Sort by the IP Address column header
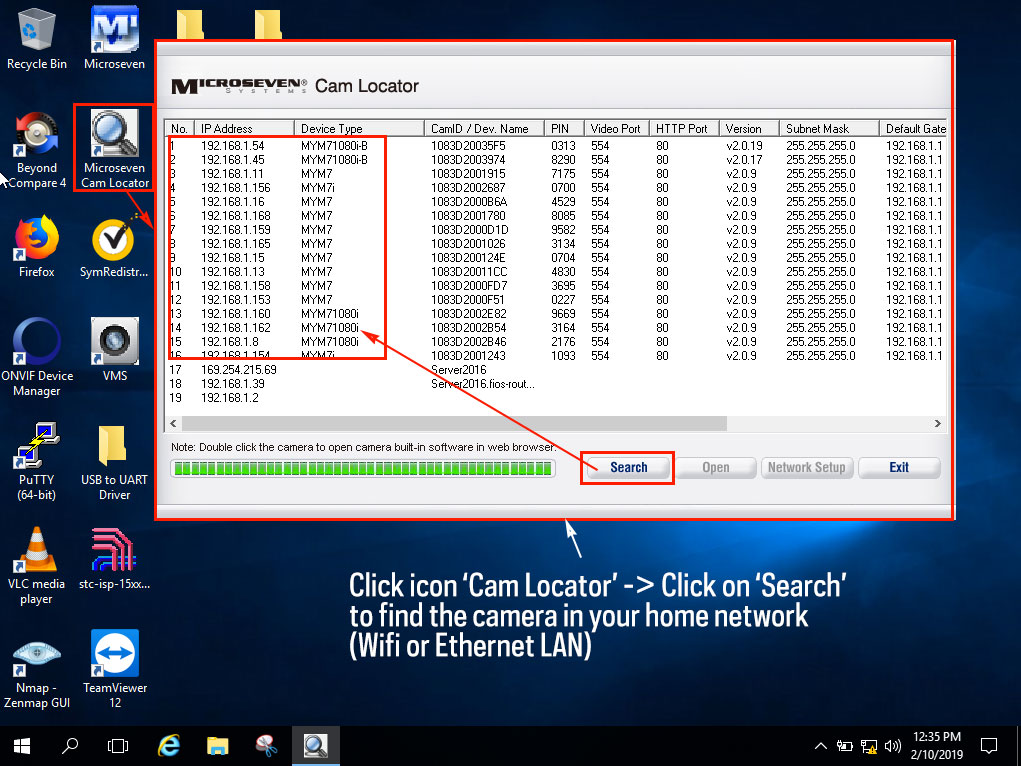Image resolution: width=1021 pixels, height=766 pixels. [x=244, y=128]
